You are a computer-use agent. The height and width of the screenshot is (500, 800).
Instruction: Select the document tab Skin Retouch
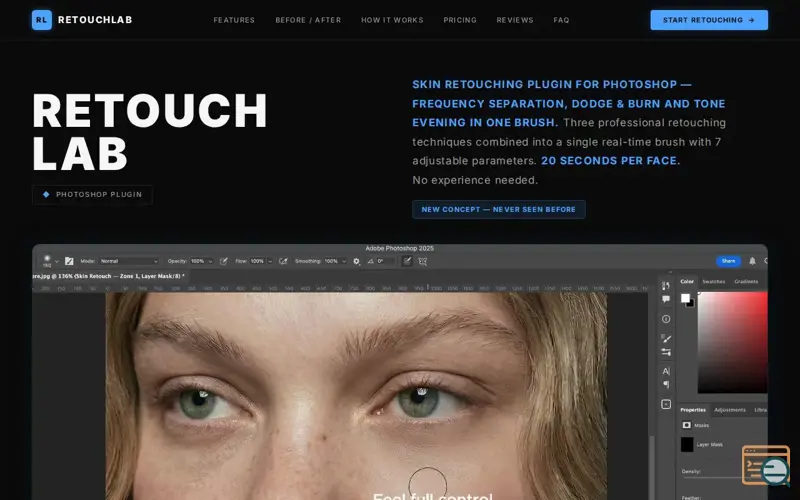pos(109,276)
